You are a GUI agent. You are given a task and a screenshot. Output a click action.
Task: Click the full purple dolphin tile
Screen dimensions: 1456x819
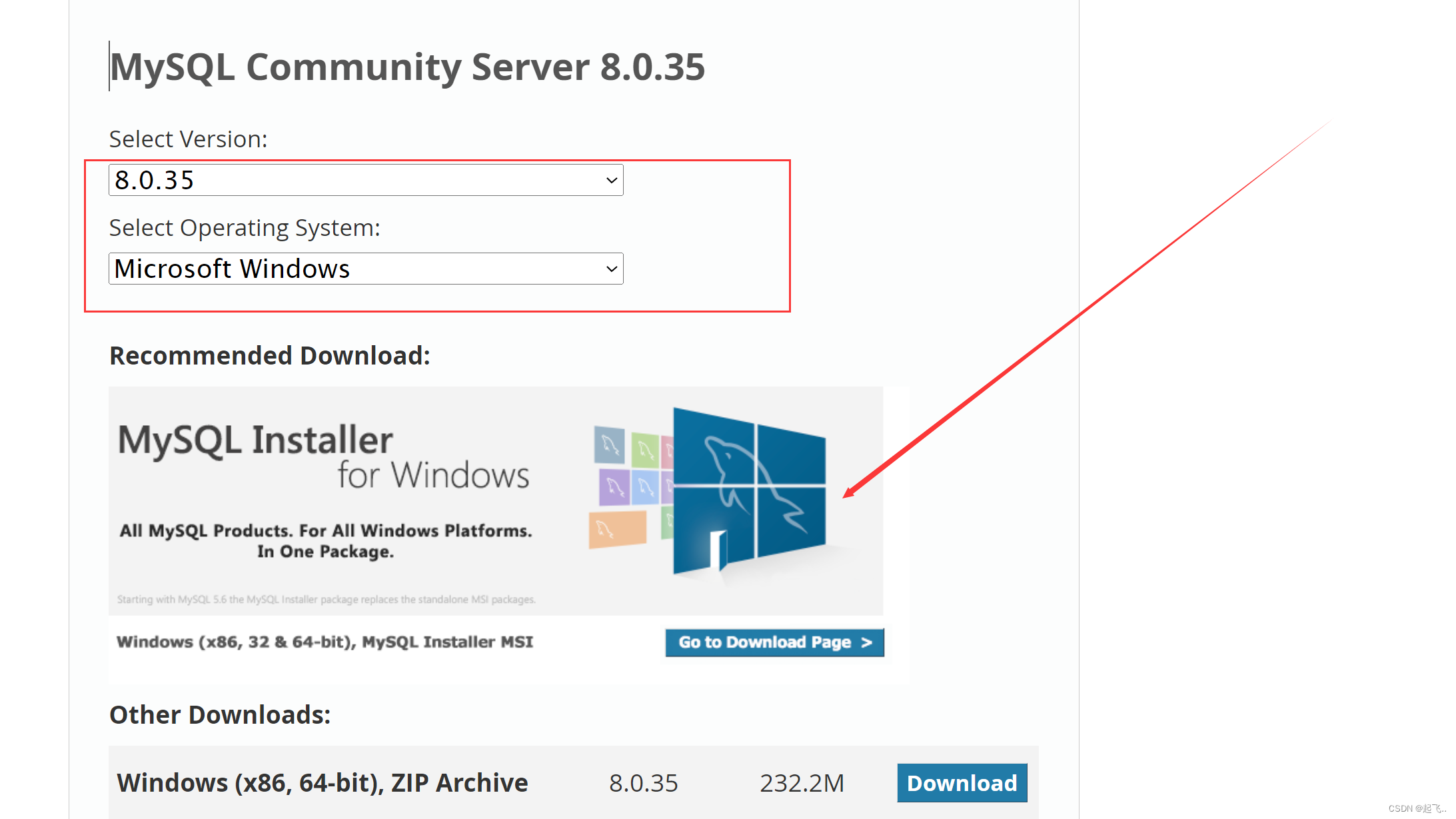point(614,487)
